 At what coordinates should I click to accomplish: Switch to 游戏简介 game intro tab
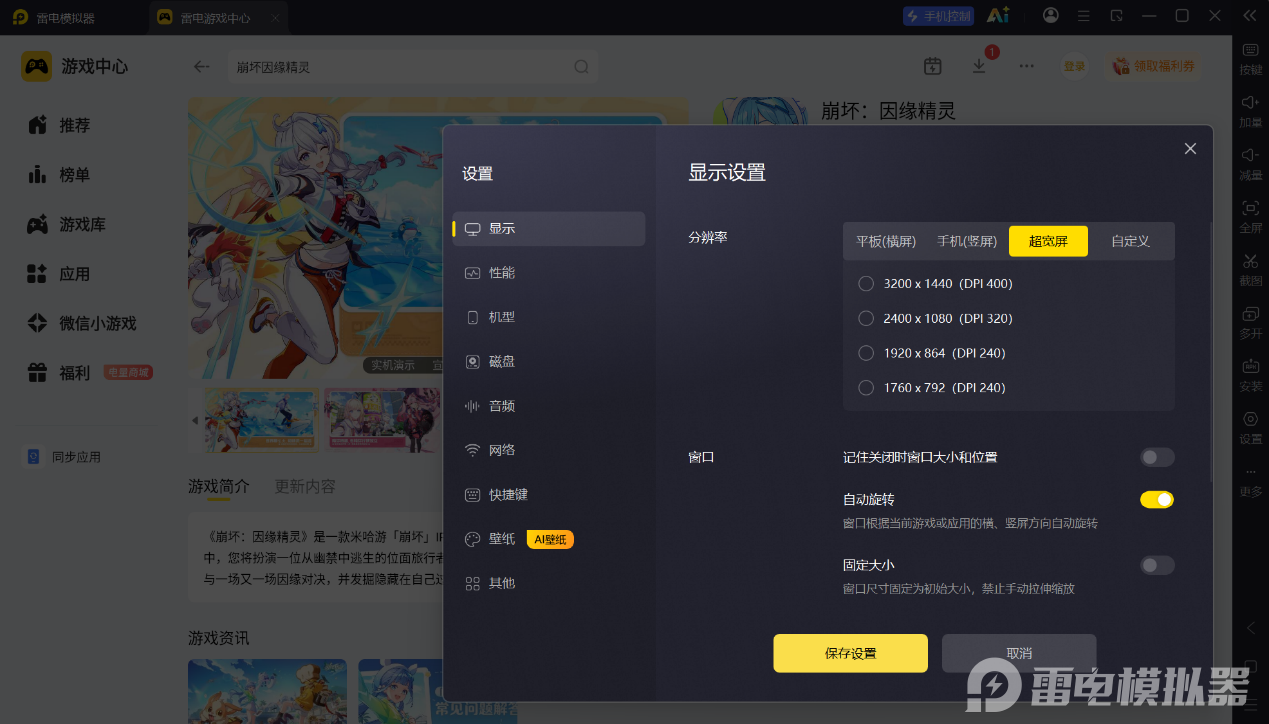(219, 486)
